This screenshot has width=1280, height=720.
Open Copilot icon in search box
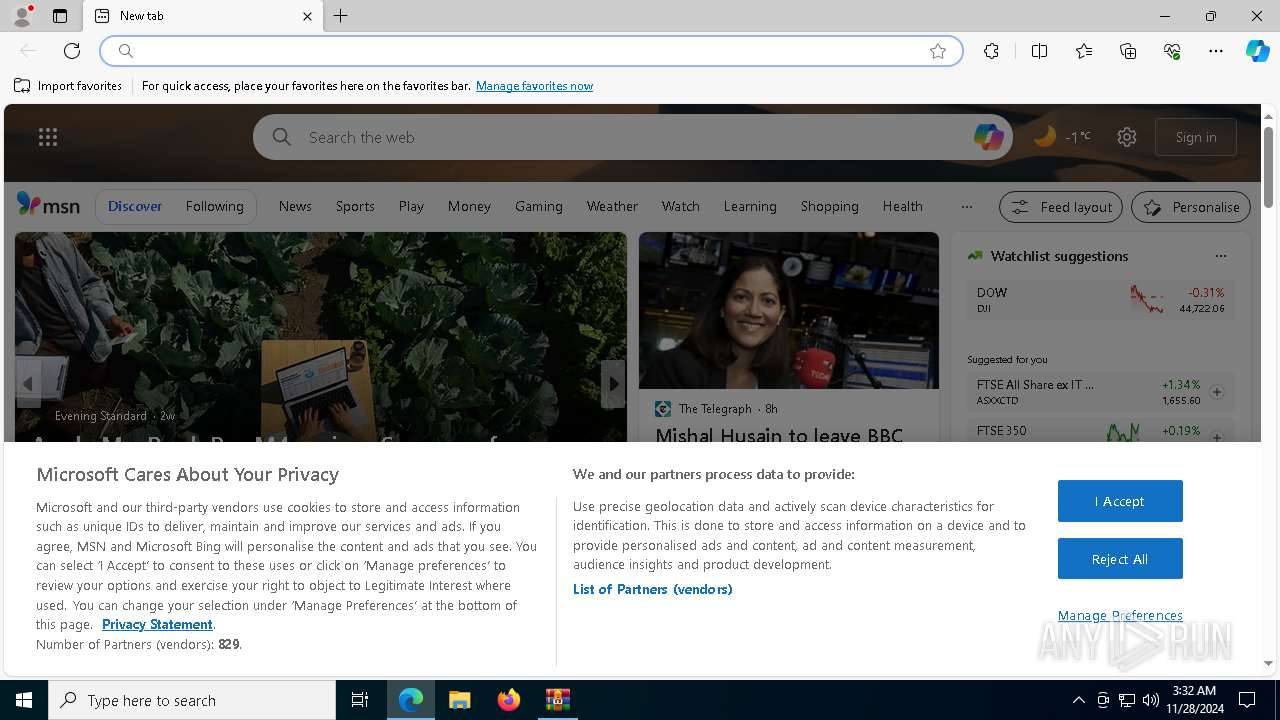988,137
